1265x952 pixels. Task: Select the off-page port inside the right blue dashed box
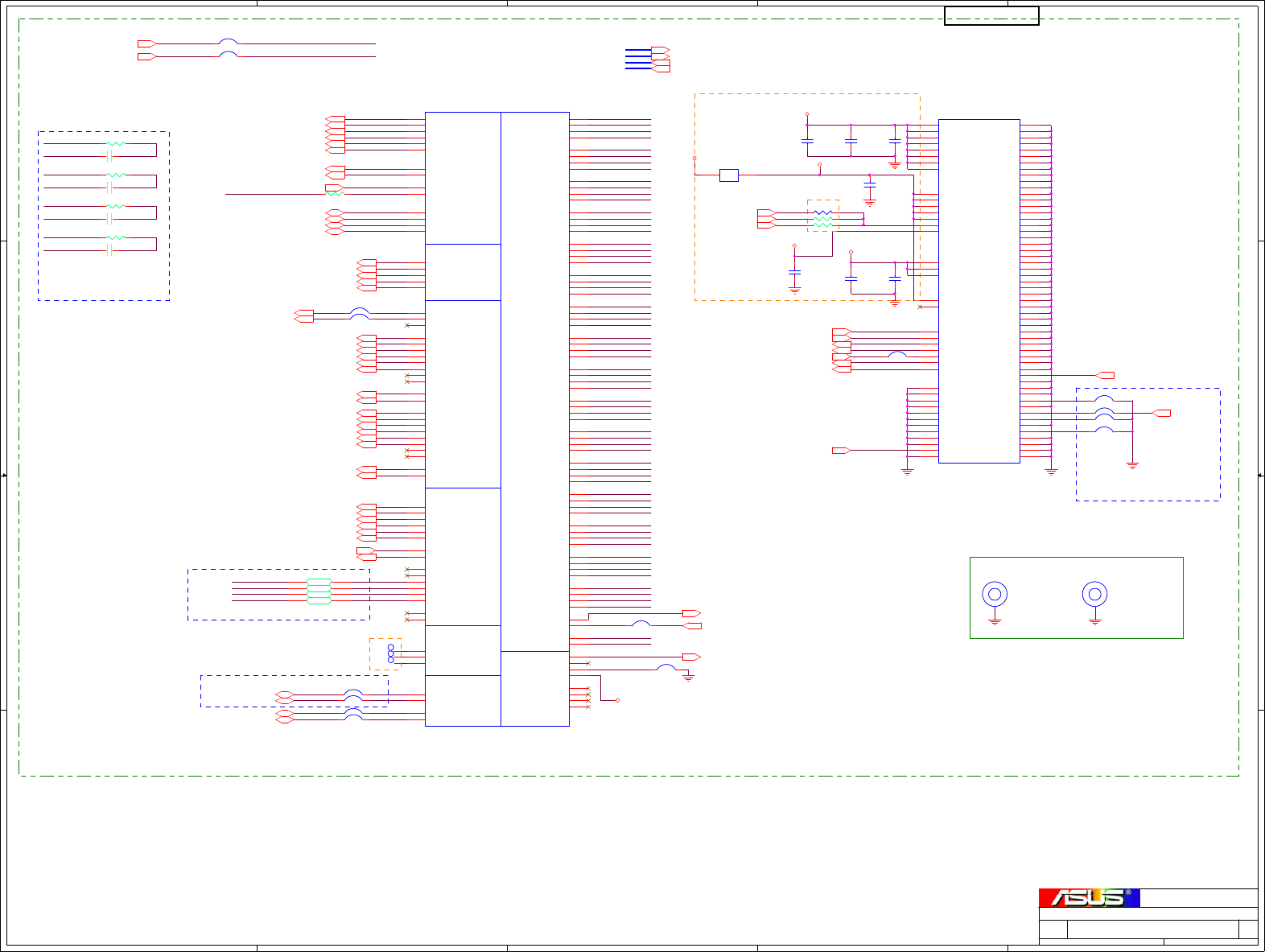tap(1162, 413)
